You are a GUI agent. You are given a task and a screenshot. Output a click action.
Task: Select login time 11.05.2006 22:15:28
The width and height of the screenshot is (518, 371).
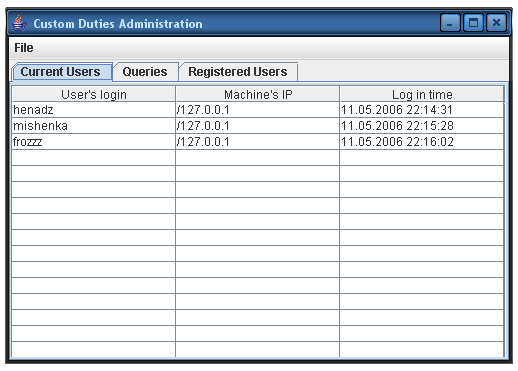click(422, 126)
